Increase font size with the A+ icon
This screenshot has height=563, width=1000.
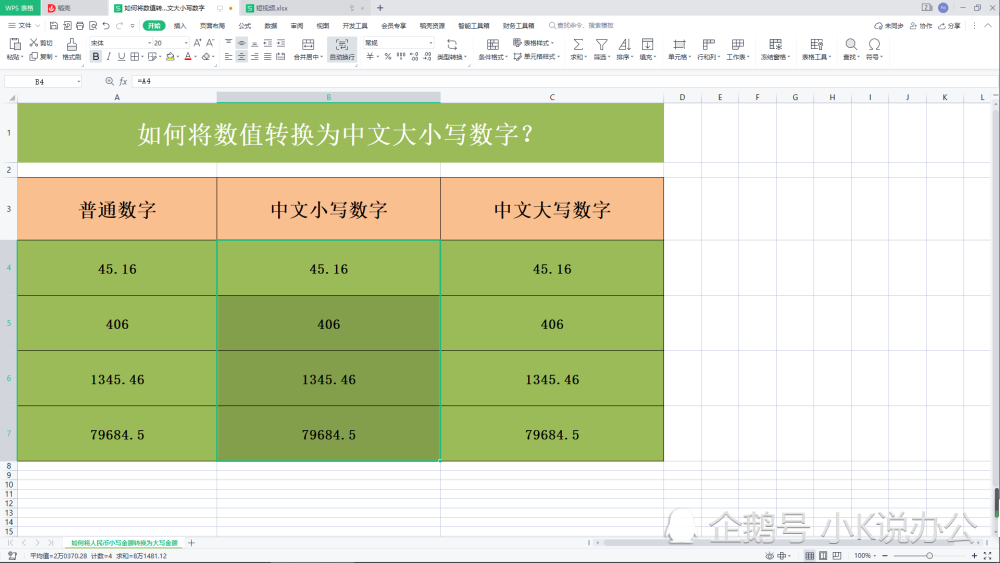pyautogui.click(x=197, y=43)
